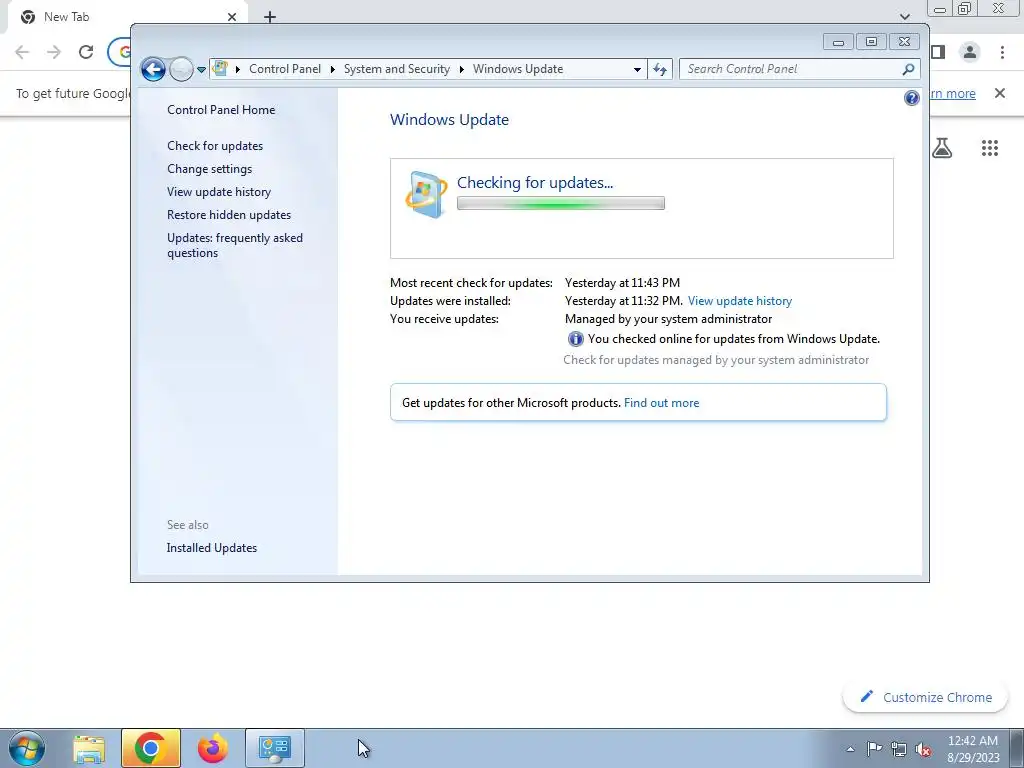1024x768 pixels.
Task: Click Check for updates managed by administrator
Action: coord(716,360)
